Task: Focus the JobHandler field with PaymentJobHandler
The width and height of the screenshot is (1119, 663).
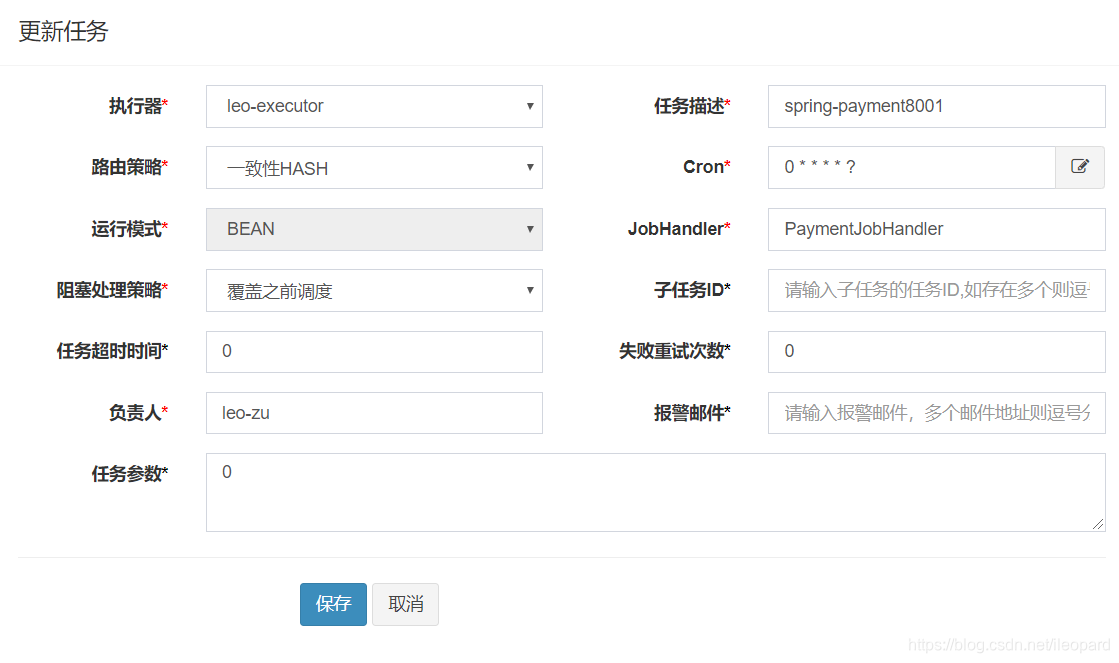Action: pos(936,229)
